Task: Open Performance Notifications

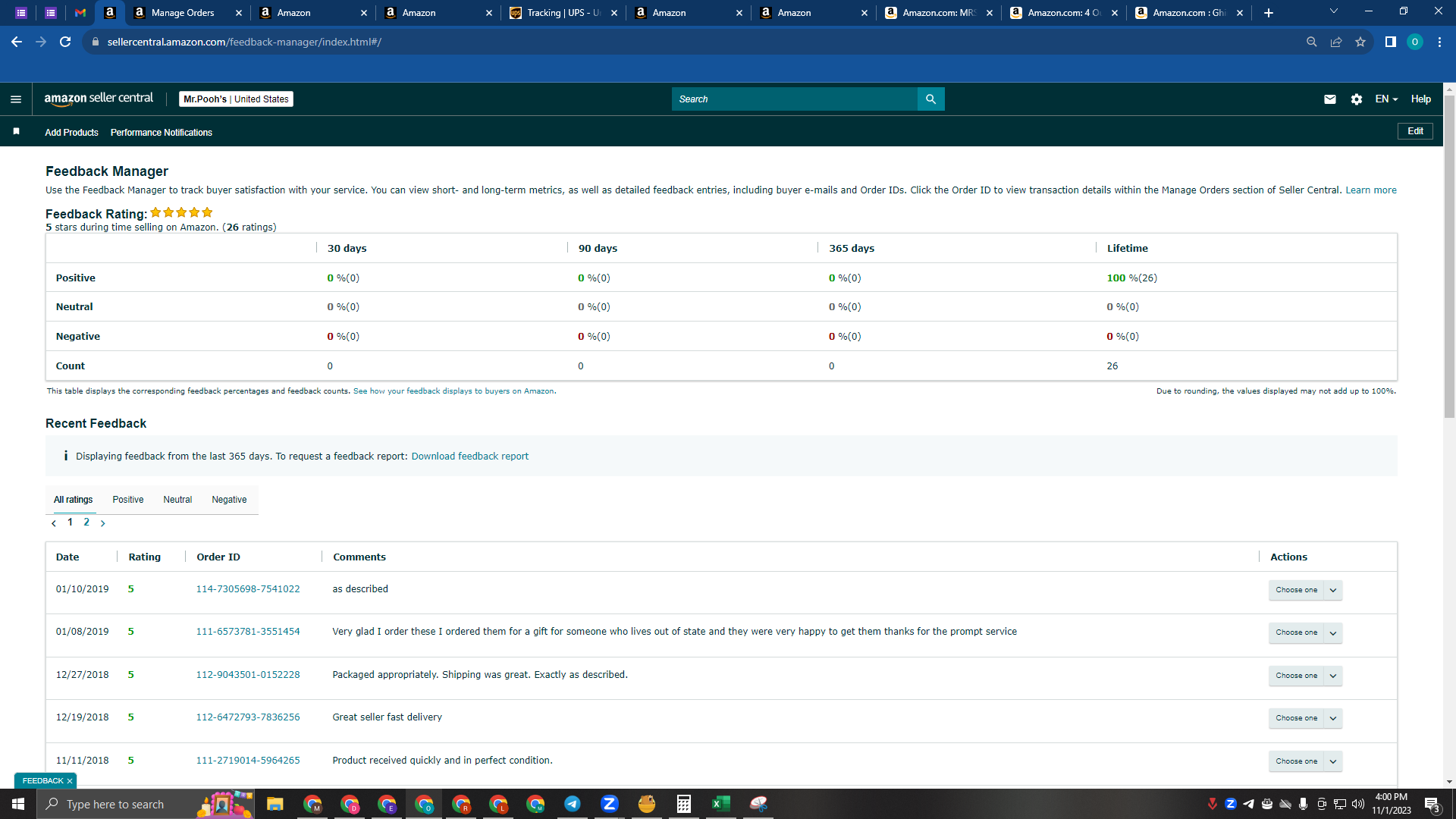Action: 162,133
